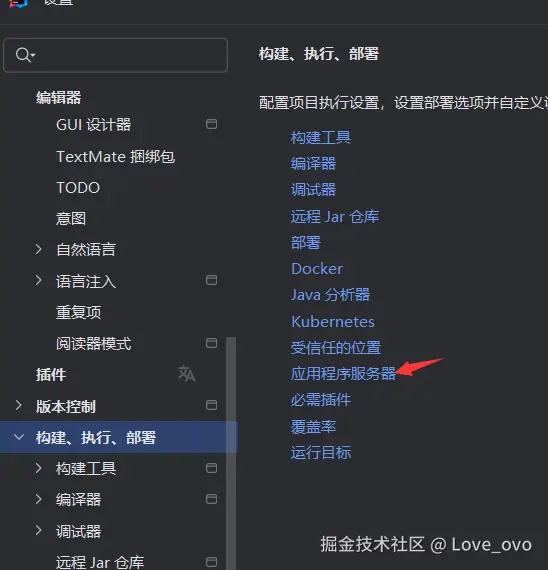Click the project-level icon beside 构建工具 in tree
548x570 pixels.
click(x=211, y=468)
